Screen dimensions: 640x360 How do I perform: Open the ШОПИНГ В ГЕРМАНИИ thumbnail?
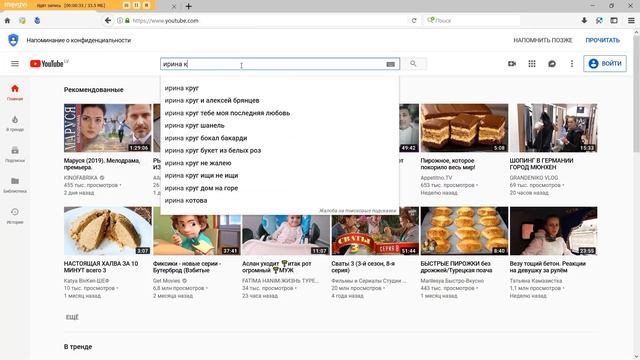553,128
